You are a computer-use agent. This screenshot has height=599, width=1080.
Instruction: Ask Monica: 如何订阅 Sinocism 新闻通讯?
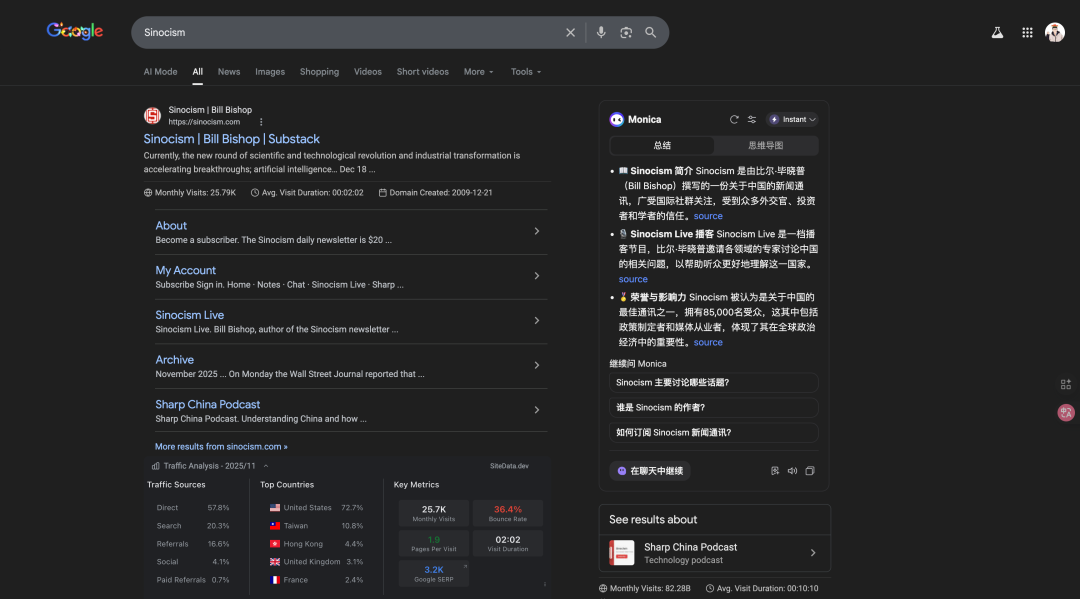(714, 432)
